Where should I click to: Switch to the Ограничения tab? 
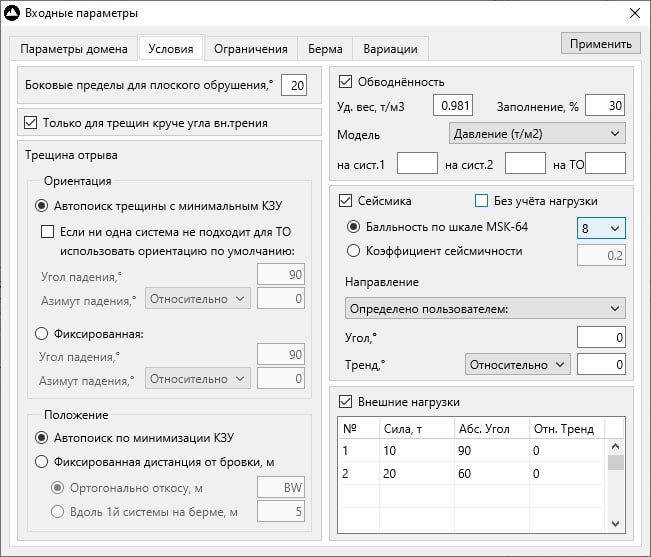tap(251, 49)
